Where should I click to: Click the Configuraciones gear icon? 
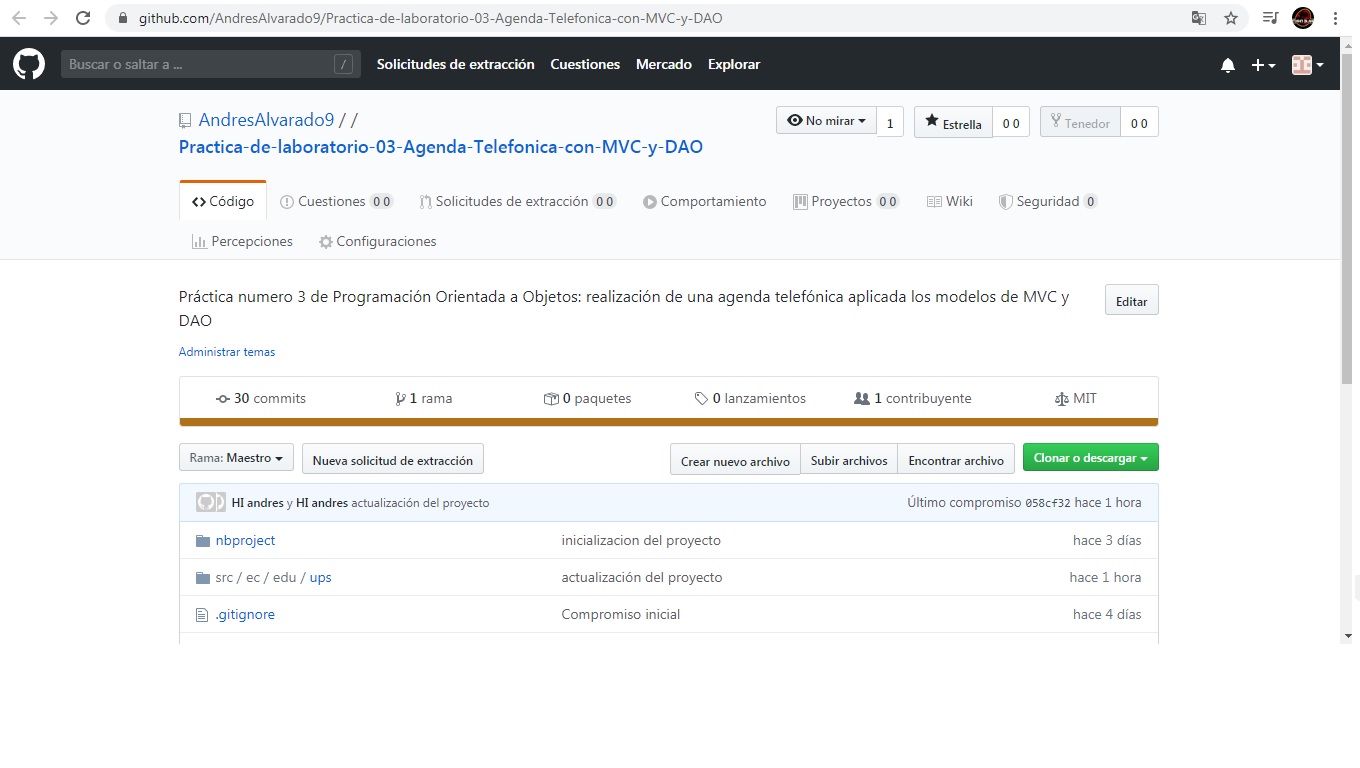tap(324, 241)
